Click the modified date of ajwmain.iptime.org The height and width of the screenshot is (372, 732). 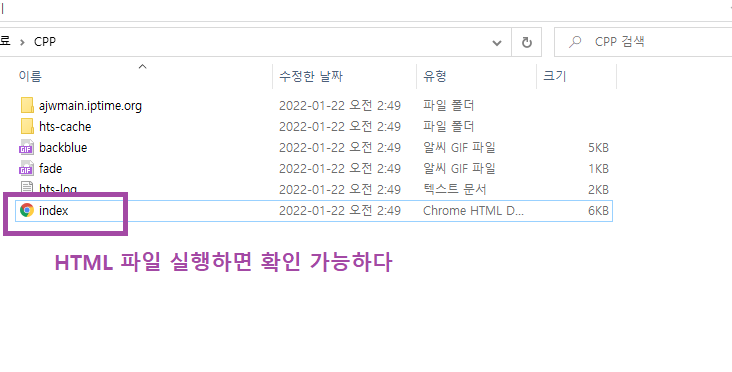tap(340, 106)
